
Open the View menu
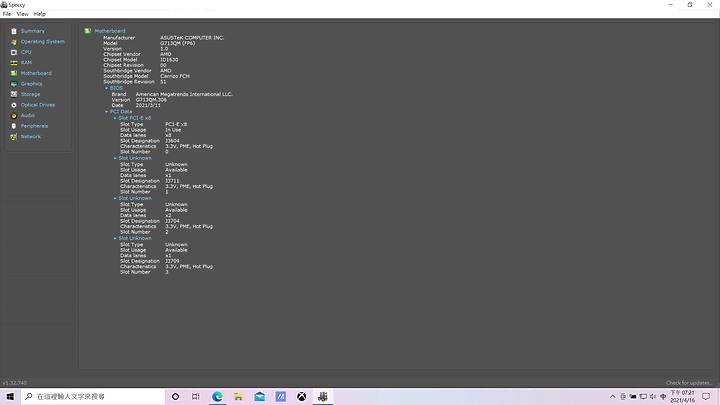click(22, 14)
